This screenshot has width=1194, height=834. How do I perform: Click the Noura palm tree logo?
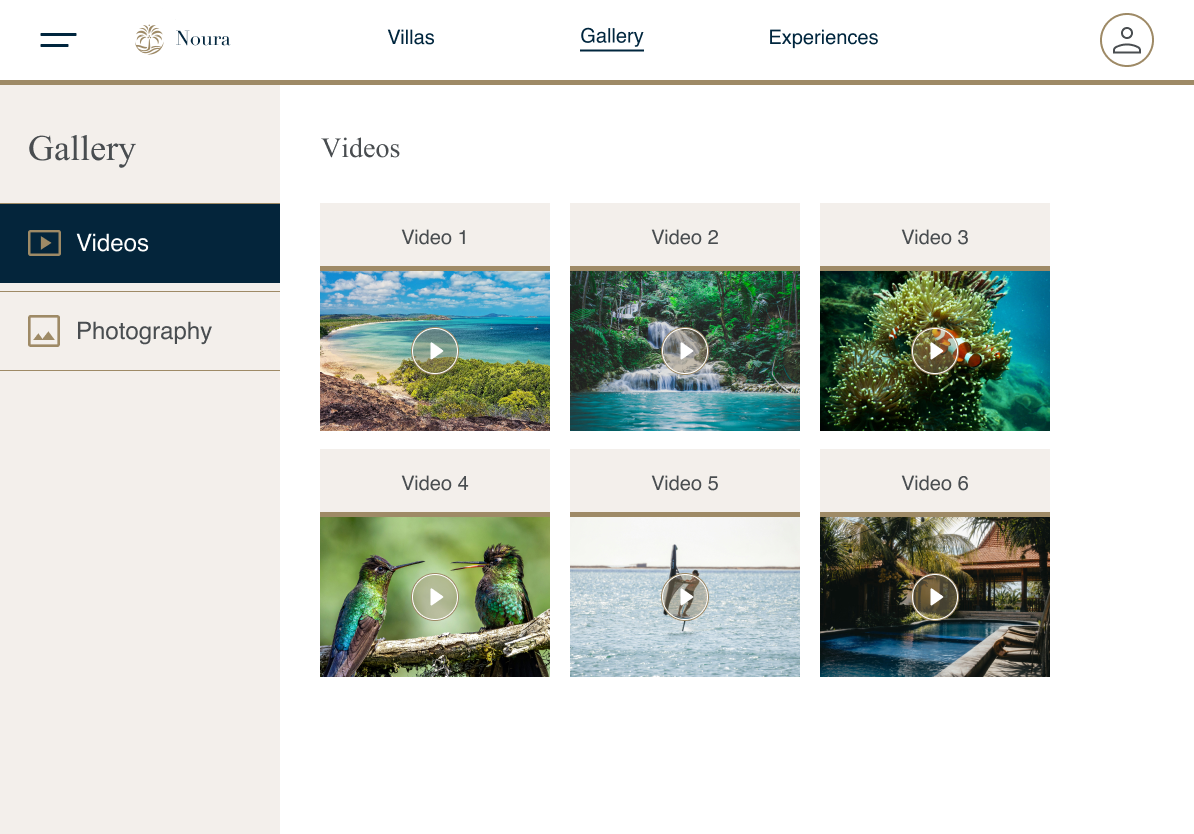pyautogui.click(x=149, y=40)
